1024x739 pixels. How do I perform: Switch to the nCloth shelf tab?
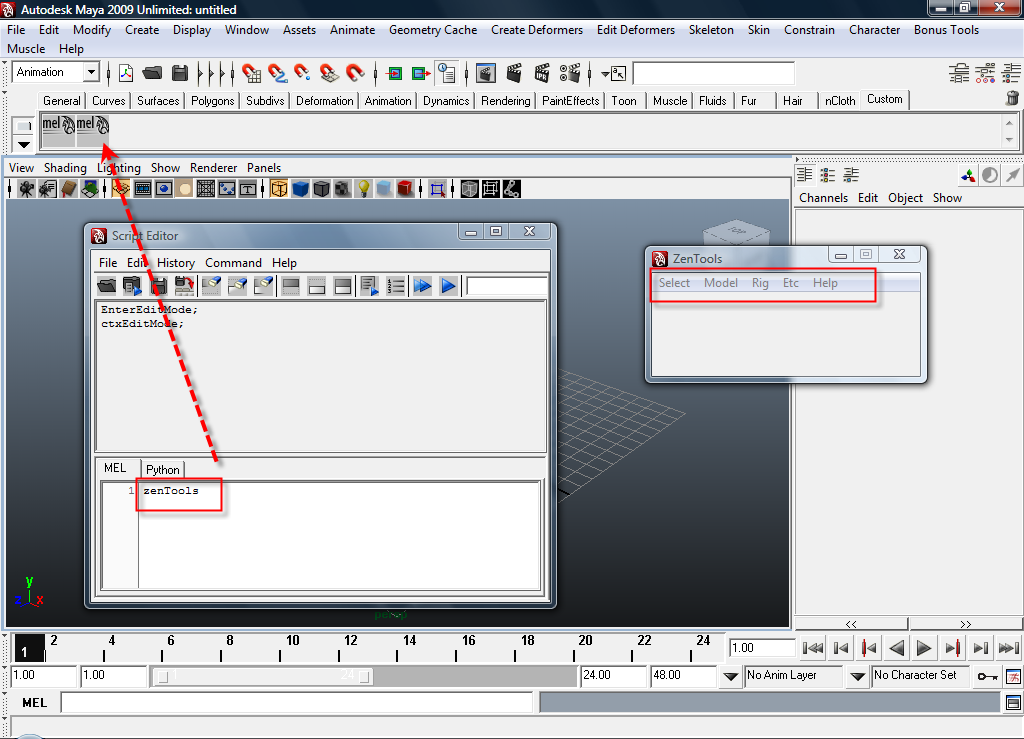click(x=839, y=101)
